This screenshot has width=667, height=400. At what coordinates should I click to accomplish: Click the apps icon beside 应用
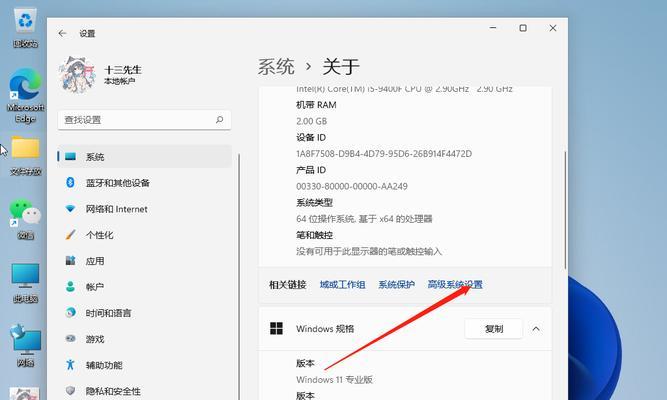point(70,260)
